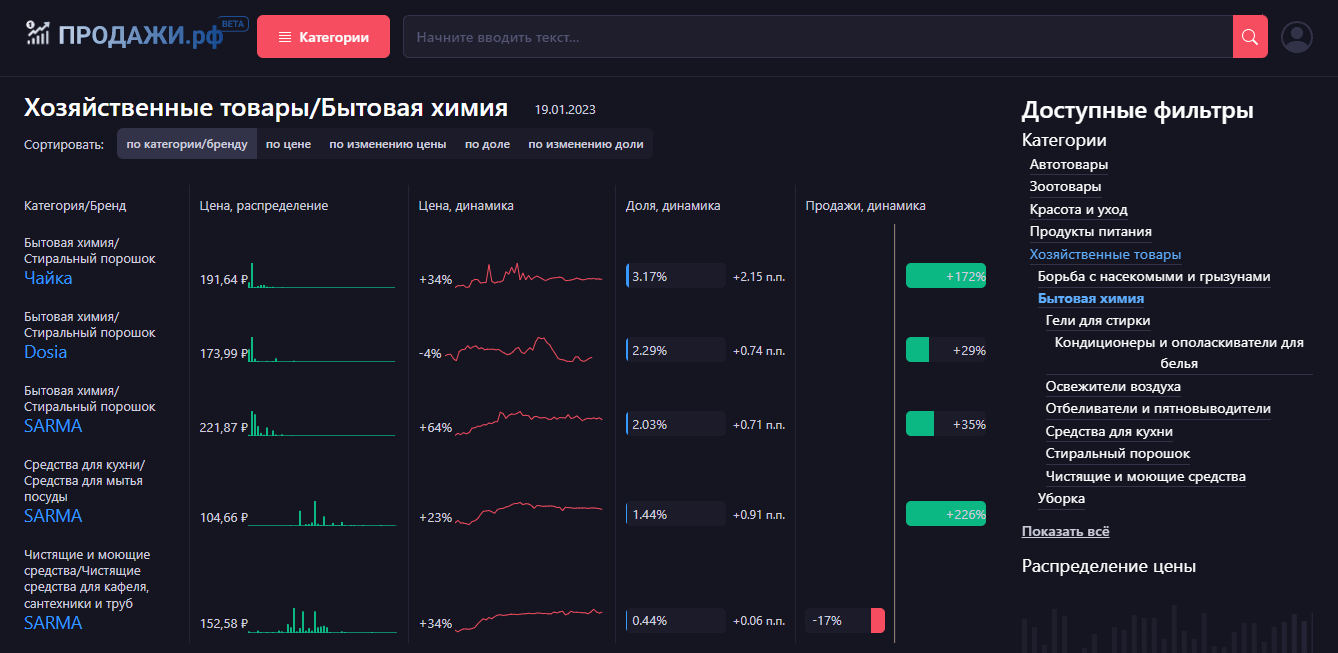
Task: Click the search magnifier icon button
Action: point(1249,37)
